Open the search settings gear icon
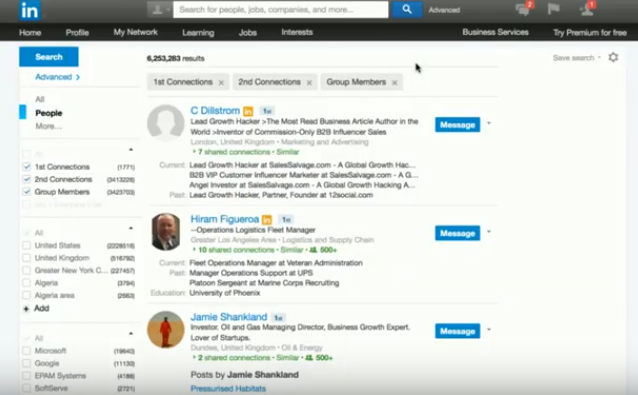The width and height of the screenshot is (638, 395). (x=613, y=57)
